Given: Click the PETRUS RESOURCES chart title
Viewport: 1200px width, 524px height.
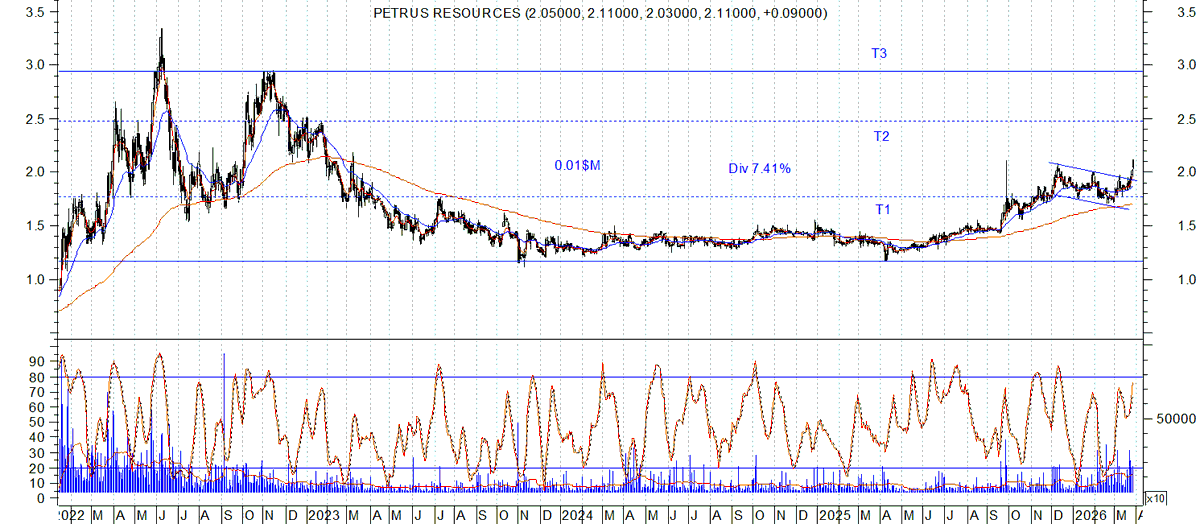Looking at the screenshot, I should (x=600, y=13).
